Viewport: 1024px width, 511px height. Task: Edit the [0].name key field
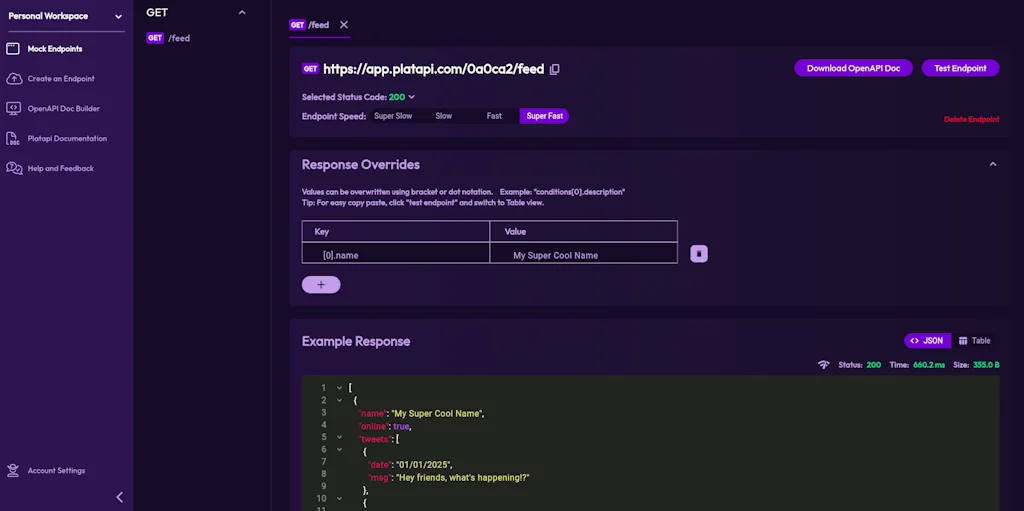(396, 253)
